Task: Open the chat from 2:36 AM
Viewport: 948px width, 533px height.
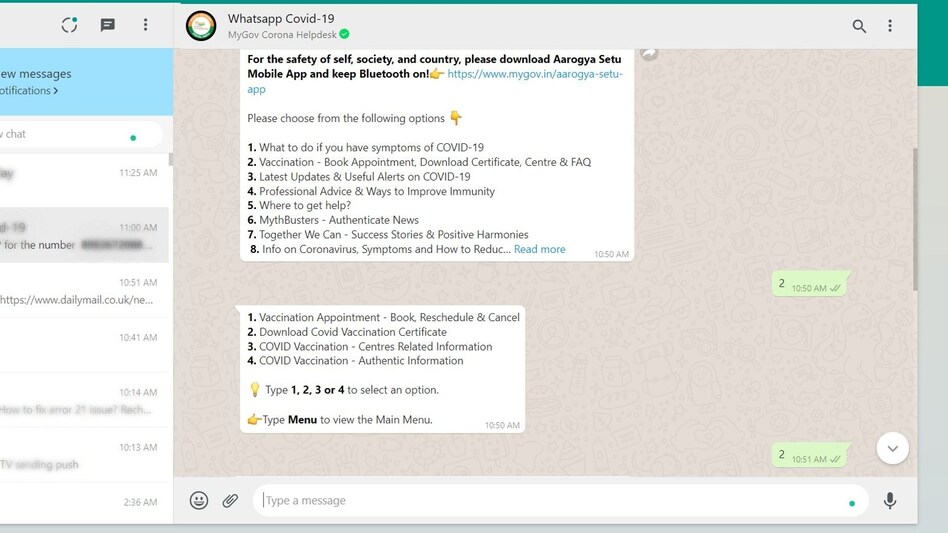Action: pyautogui.click(x=84, y=503)
